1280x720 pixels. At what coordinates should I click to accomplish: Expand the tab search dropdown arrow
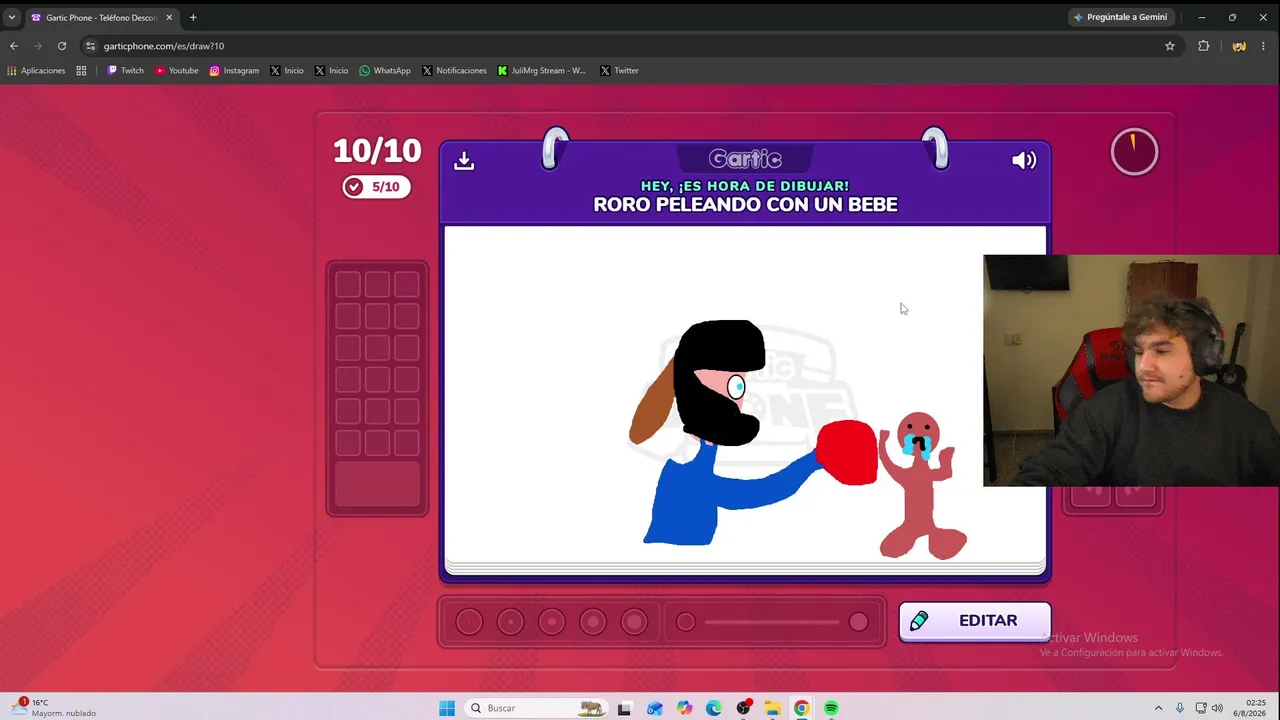tap(12, 17)
